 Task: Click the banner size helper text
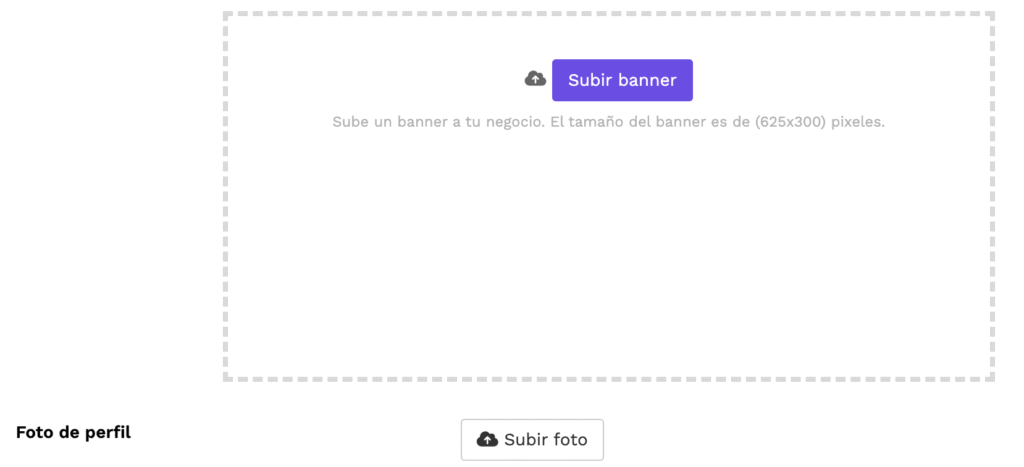pos(608,122)
